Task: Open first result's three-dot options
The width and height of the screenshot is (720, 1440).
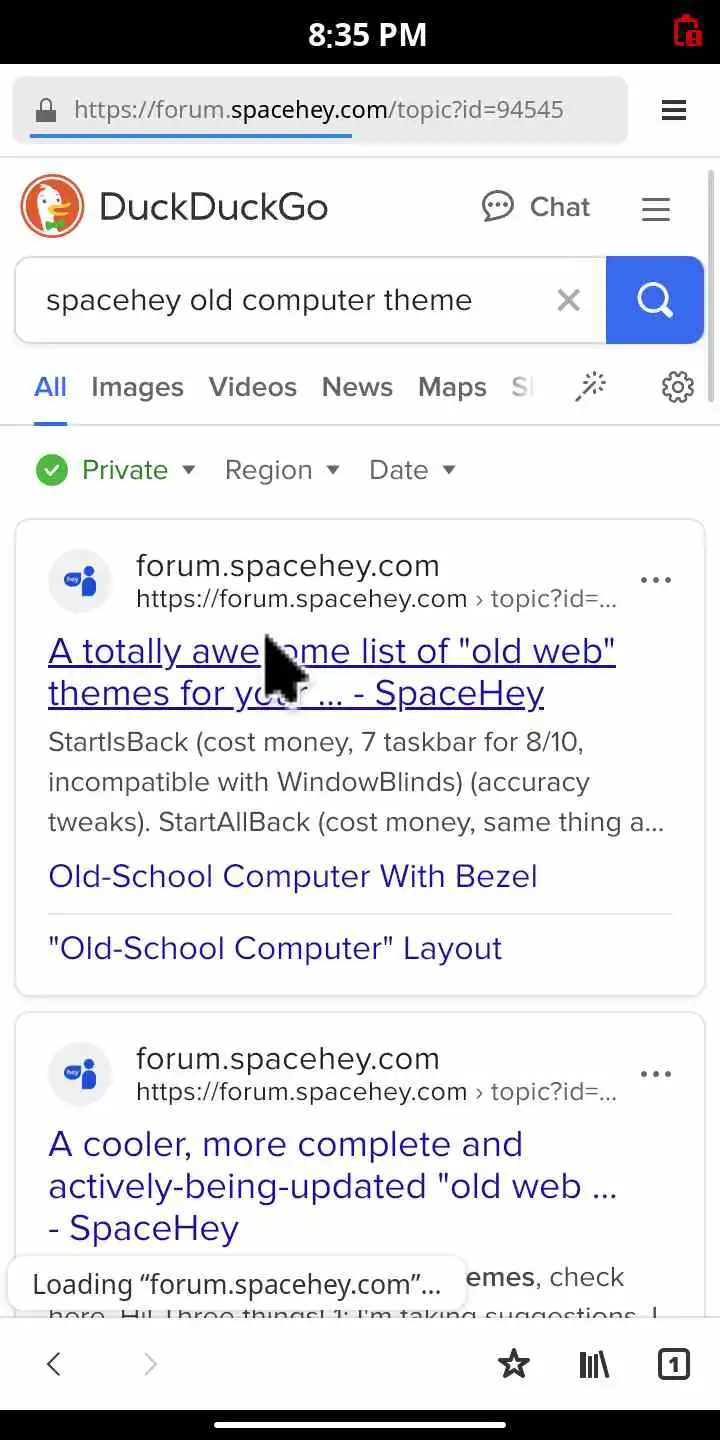Action: (x=655, y=580)
